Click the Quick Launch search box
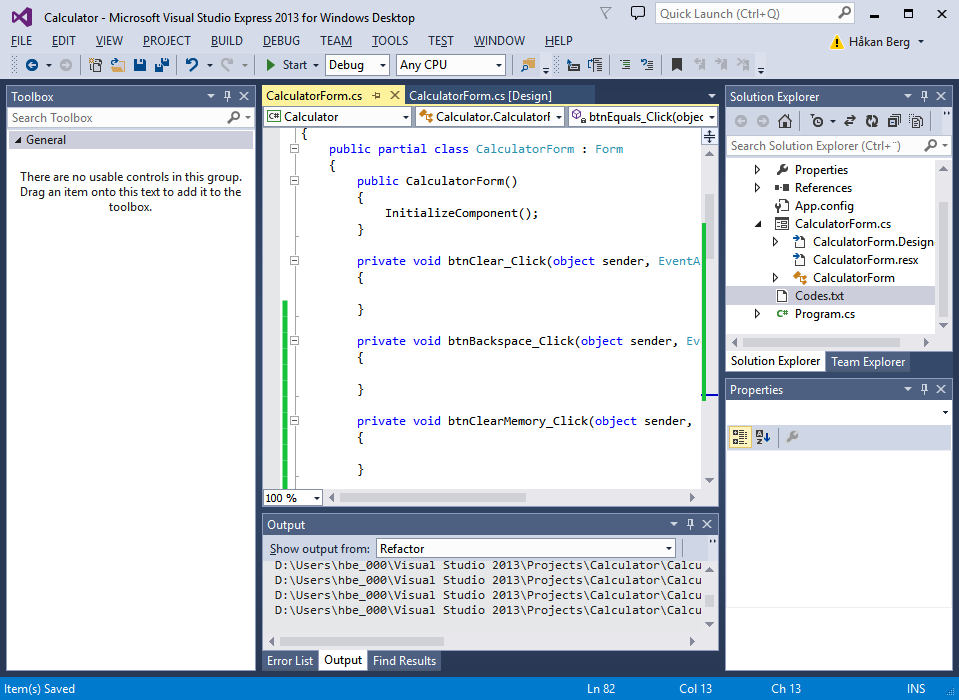Viewport: 959px width, 700px height. [x=746, y=13]
